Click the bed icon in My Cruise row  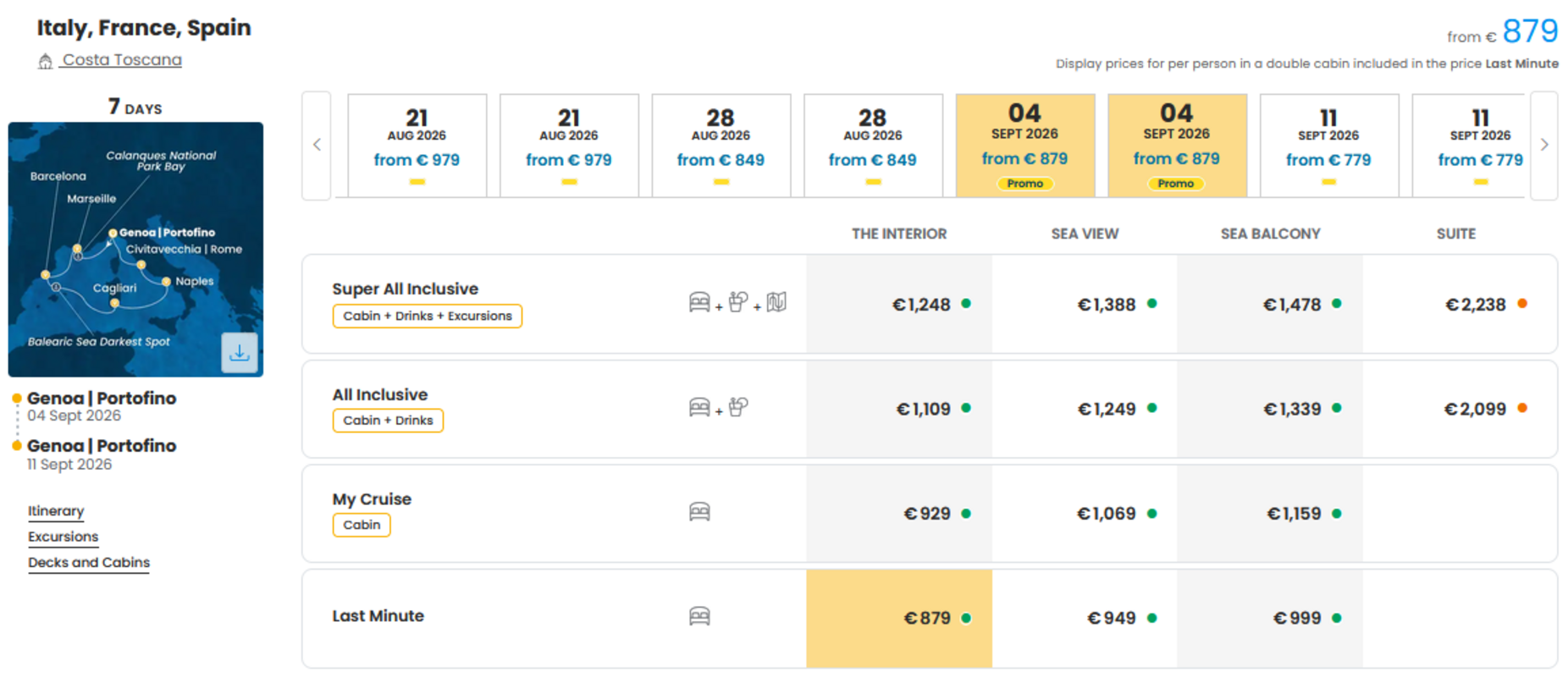point(699,511)
